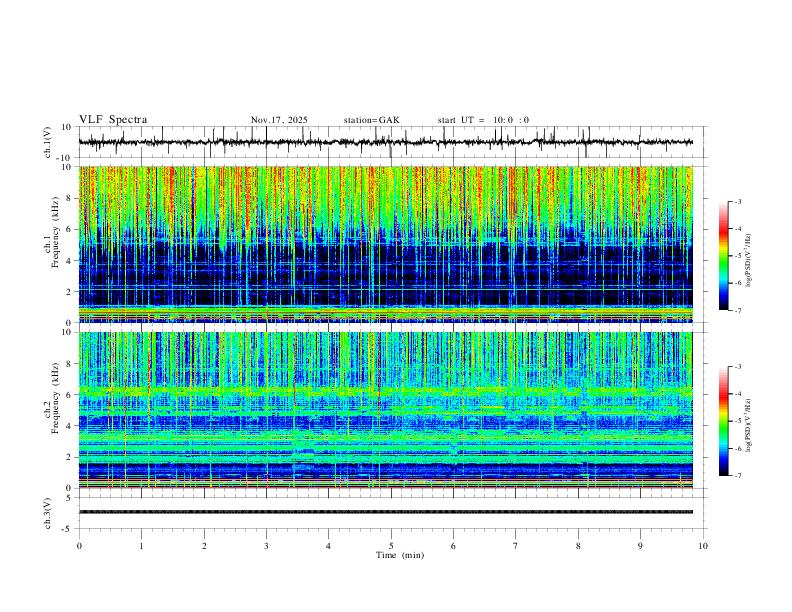Viewport: 792px width, 612px height.
Task: Click time axis tick label "1"
Action: pyautogui.click(x=141, y=546)
